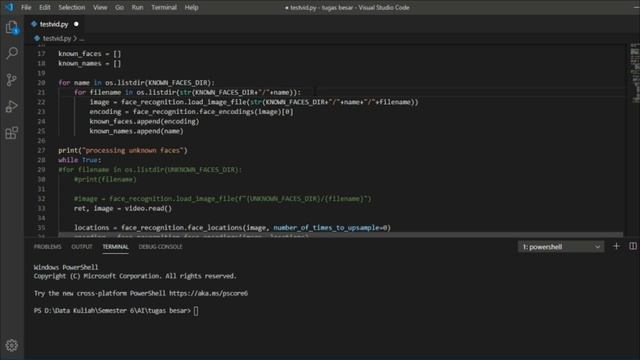Click the unsaved dot on testvid.py tab
This screenshot has height=360, width=640.
pos(76,24)
